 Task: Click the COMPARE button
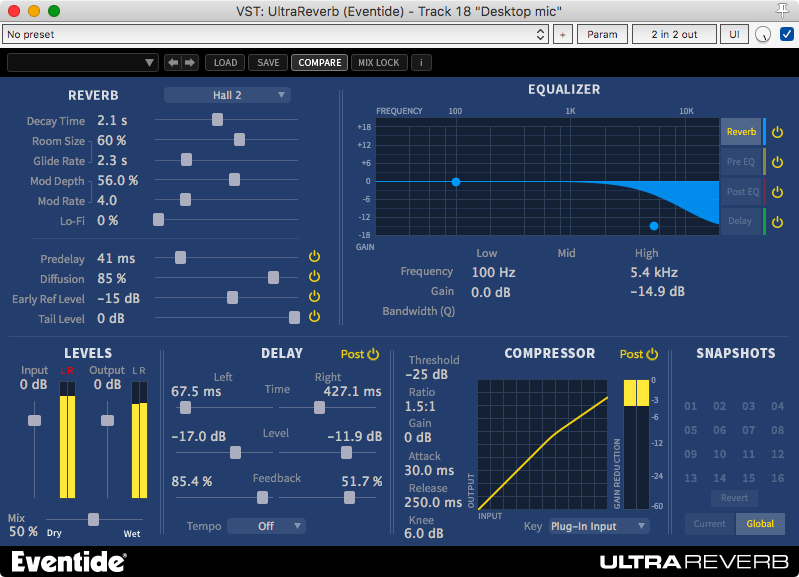click(x=319, y=62)
